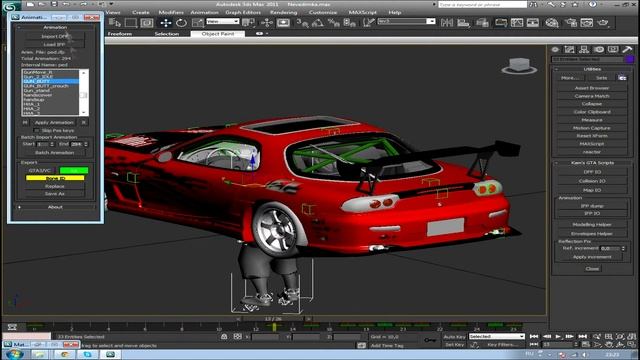640x360 pixels.
Task: Open the Render Setup icon
Action: [571, 22]
